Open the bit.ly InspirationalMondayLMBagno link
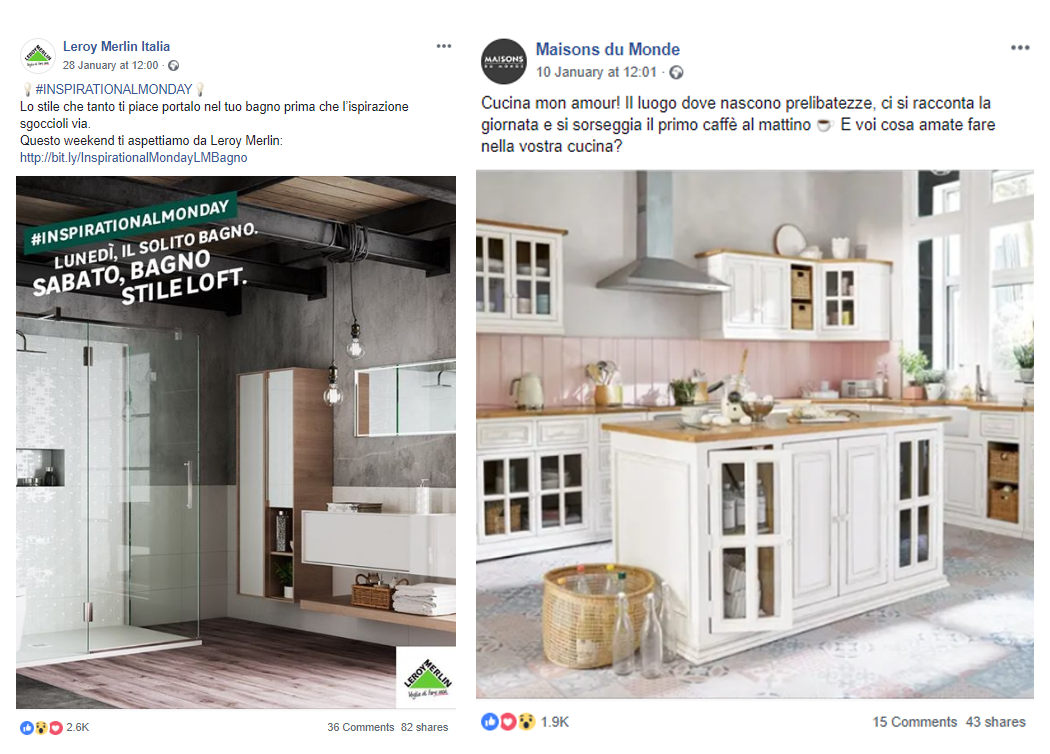This screenshot has width=1050, height=754. coord(133,157)
